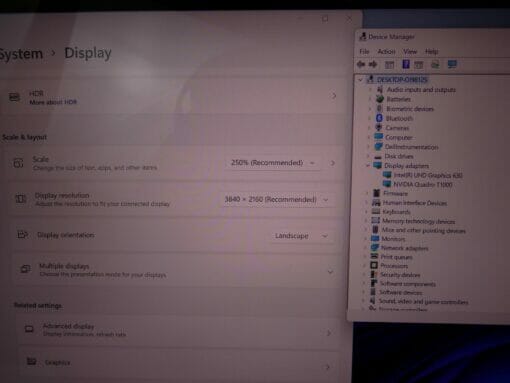Screen dimensions: 510x383
Task: Click the Human Interface Devices icon
Action: coord(376,202)
